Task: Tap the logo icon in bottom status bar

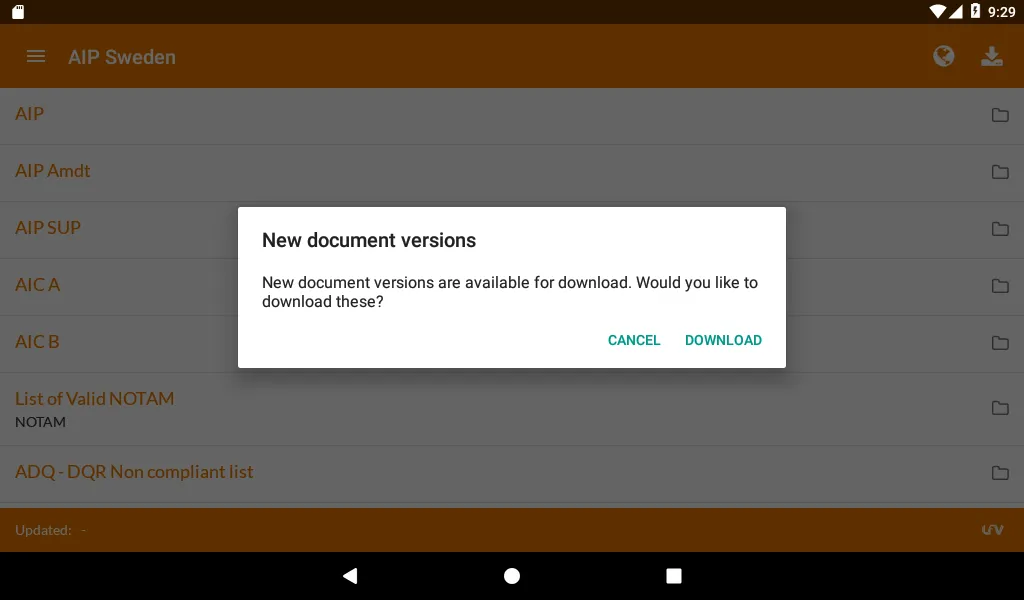Action: click(992, 530)
